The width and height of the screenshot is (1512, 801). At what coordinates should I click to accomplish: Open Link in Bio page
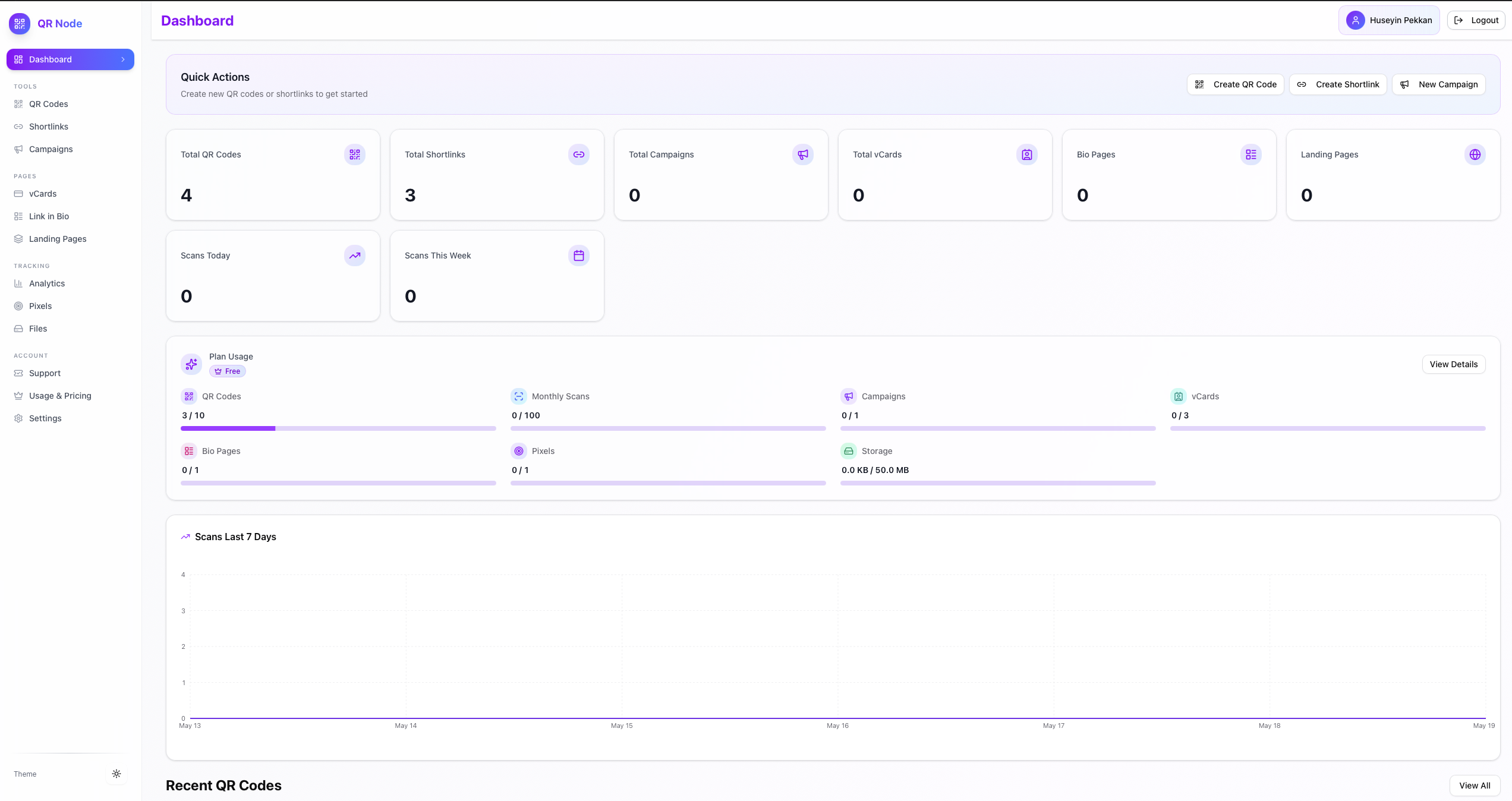click(x=70, y=216)
